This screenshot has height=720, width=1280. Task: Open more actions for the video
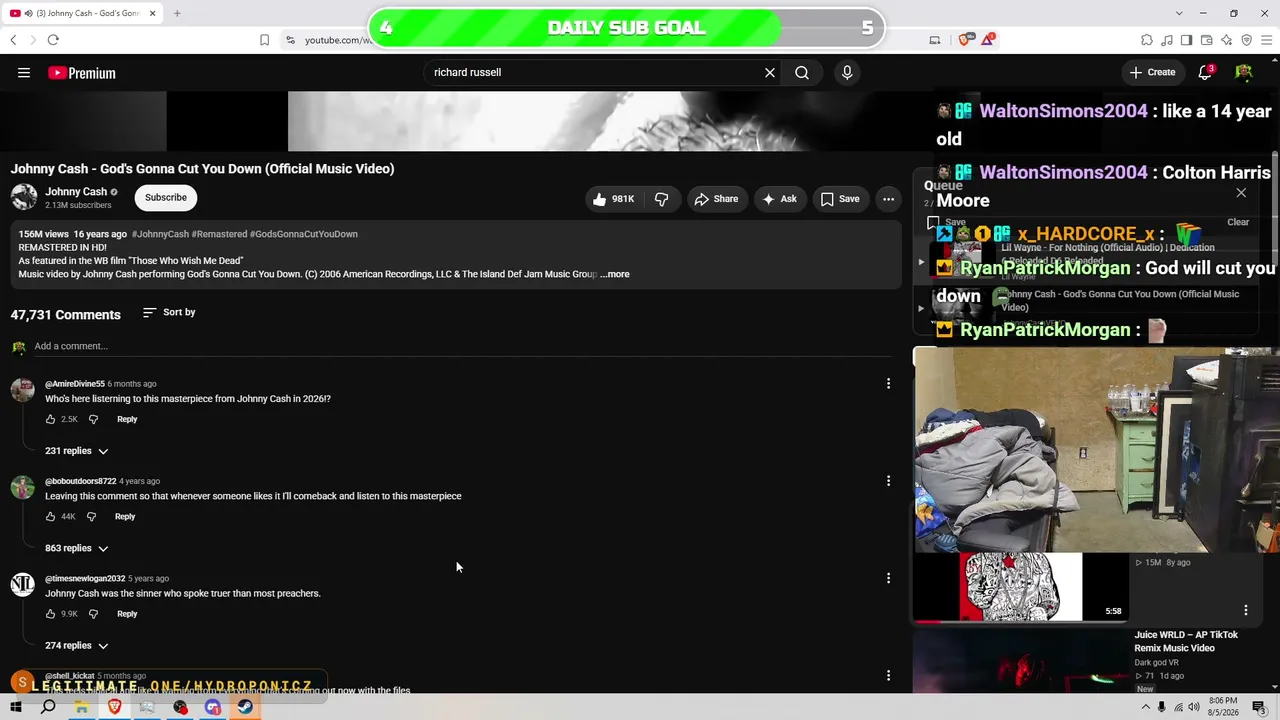coord(888,199)
